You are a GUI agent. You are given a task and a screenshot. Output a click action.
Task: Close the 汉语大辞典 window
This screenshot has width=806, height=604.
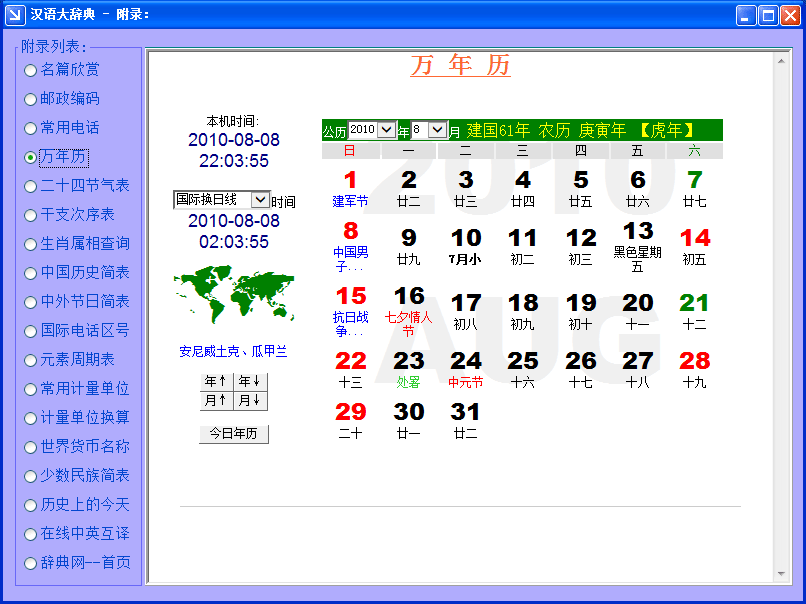790,15
